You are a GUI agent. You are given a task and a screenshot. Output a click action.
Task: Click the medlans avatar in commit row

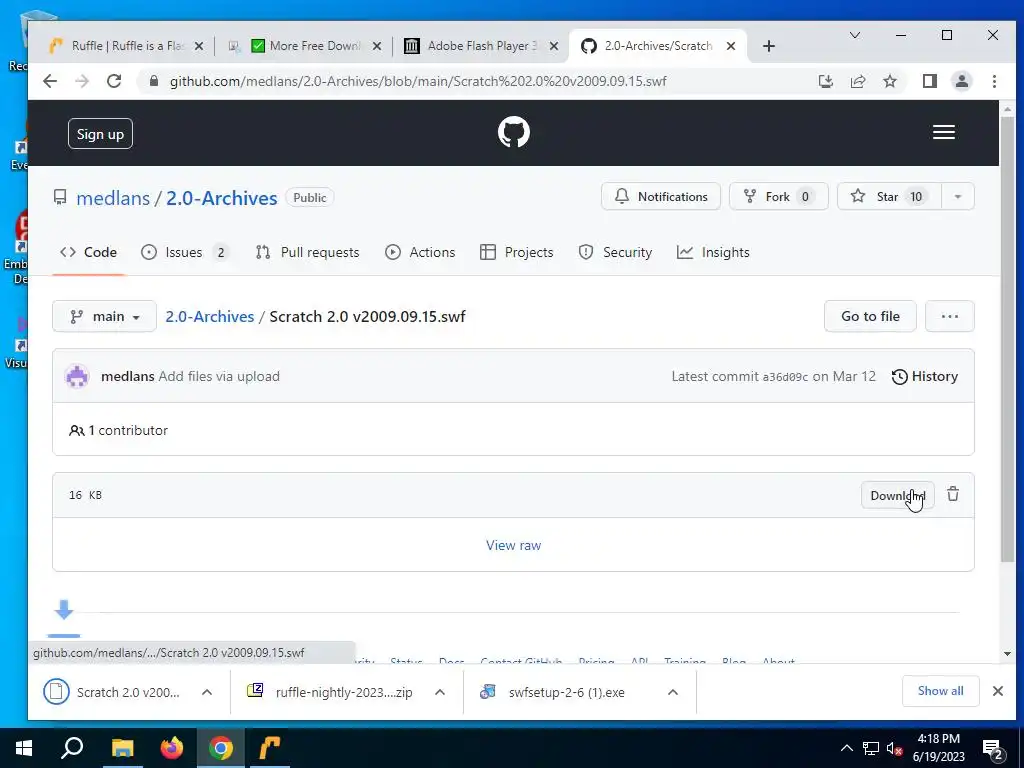point(77,377)
